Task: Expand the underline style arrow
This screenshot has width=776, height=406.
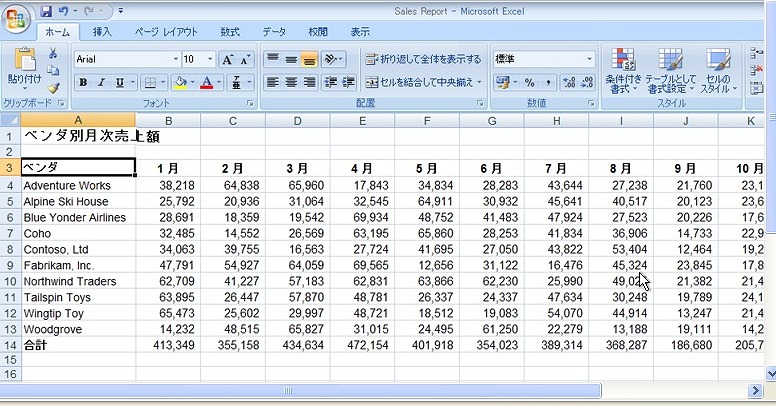Action: point(133,83)
